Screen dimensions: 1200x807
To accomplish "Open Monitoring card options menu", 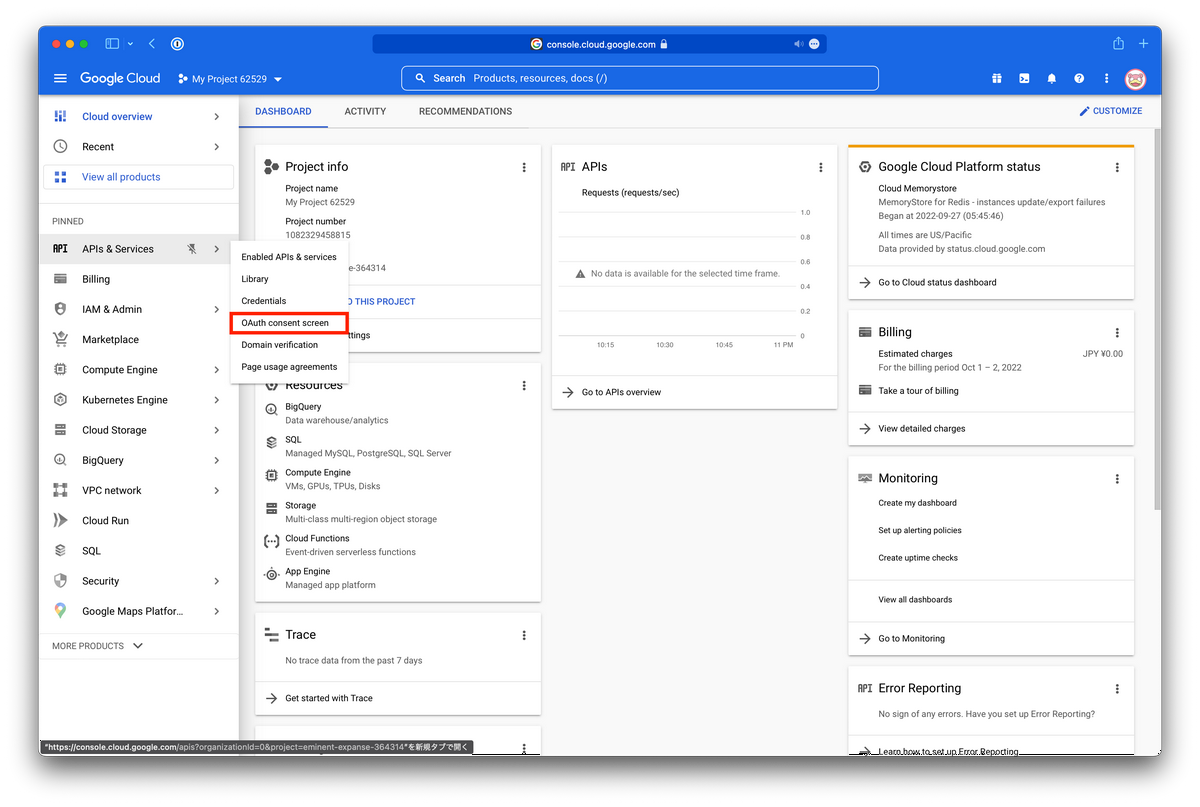I will (1117, 479).
